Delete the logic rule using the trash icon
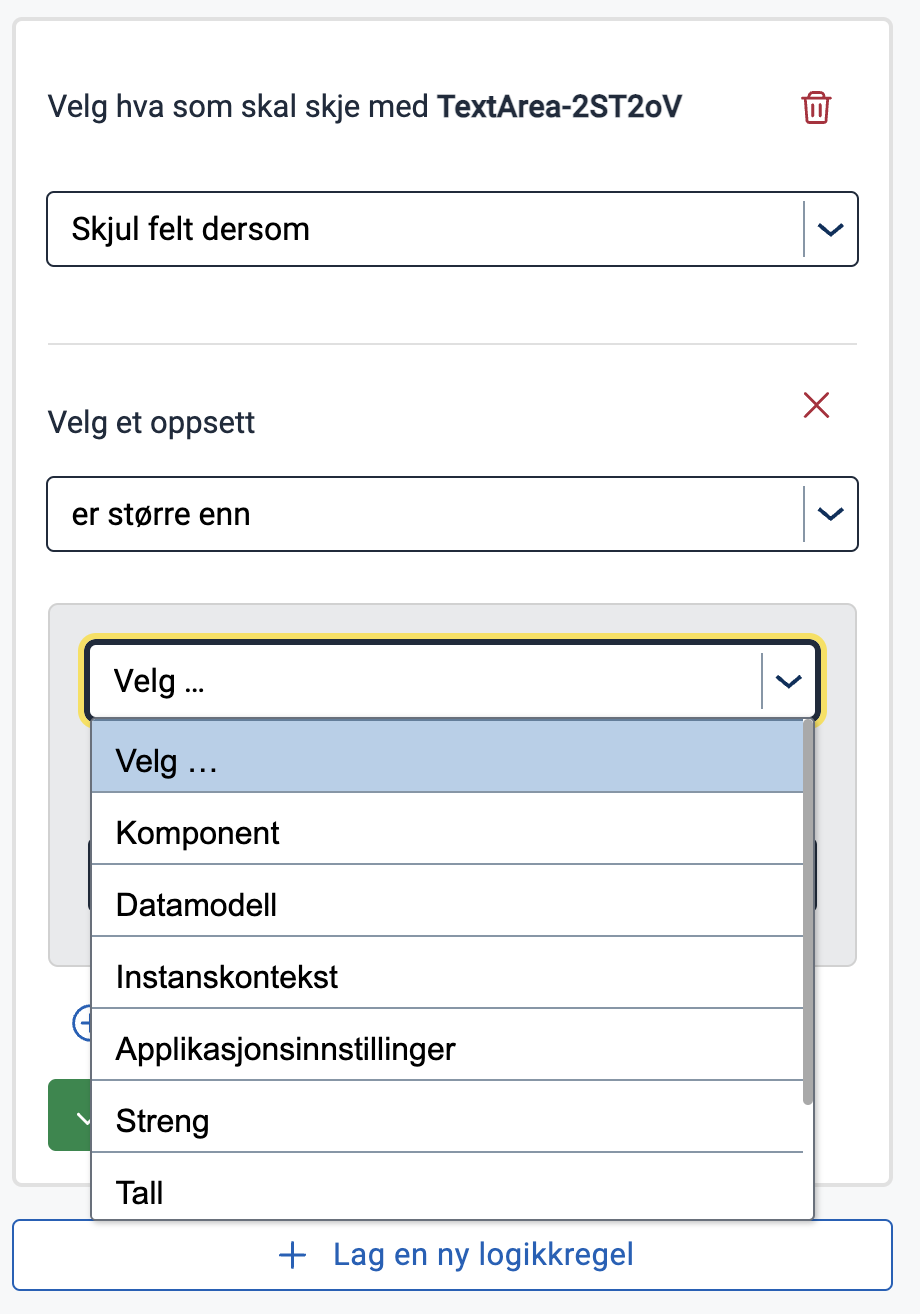Image resolution: width=920 pixels, height=1314 pixels. coord(815,107)
